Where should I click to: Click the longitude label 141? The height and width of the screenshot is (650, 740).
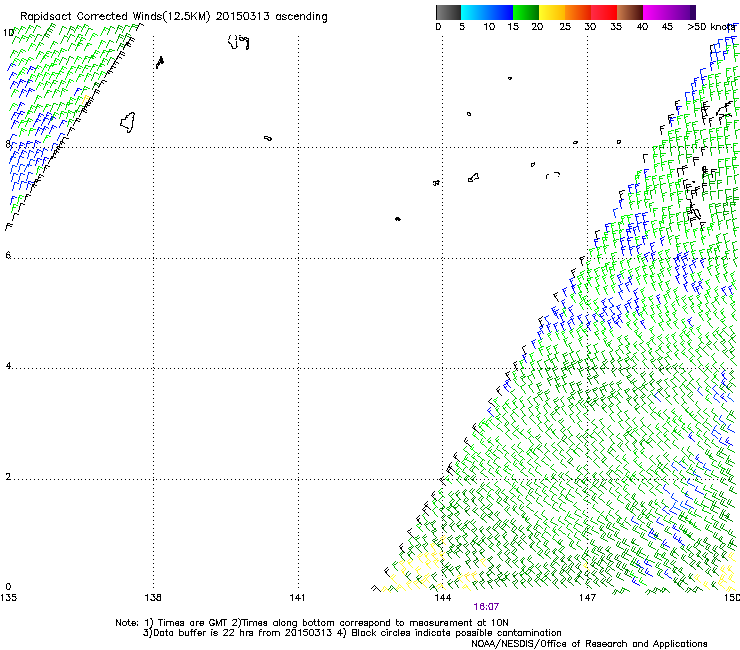point(297,598)
